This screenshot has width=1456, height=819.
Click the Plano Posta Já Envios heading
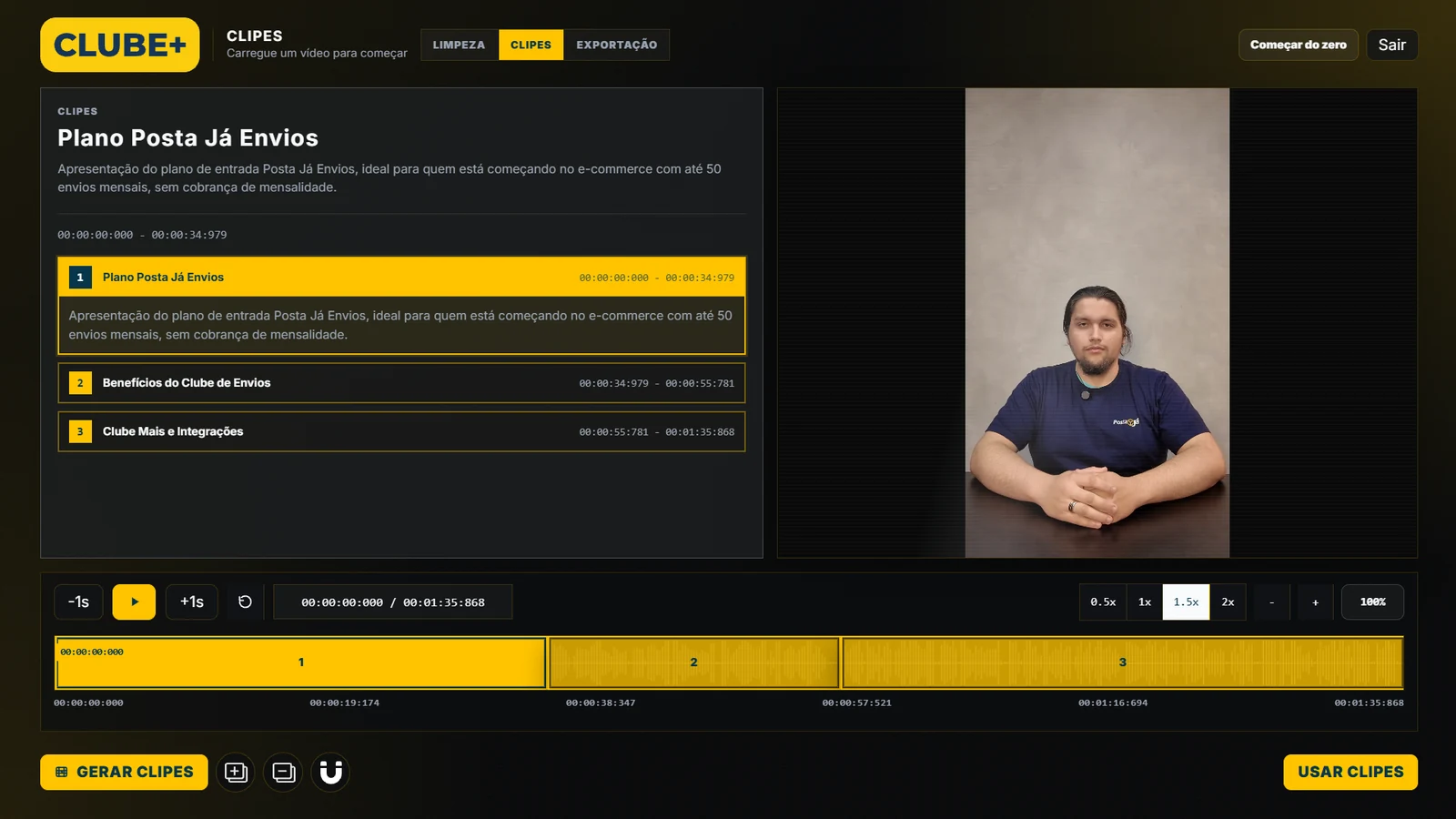(188, 138)
